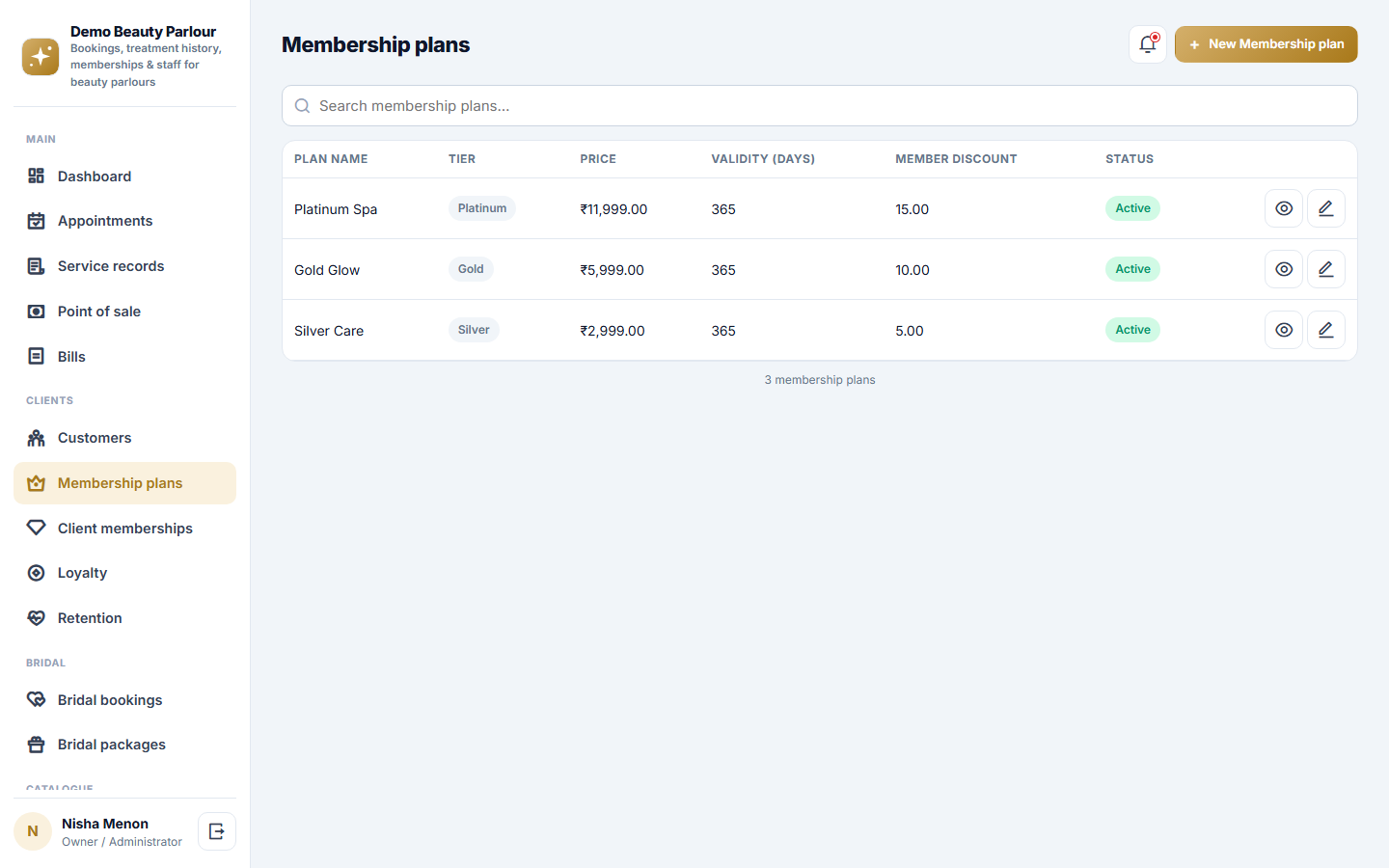1389x868 pixels.
Task: Click the Member Discount column header
Action: pyautogui.click(x=956, y=159)
